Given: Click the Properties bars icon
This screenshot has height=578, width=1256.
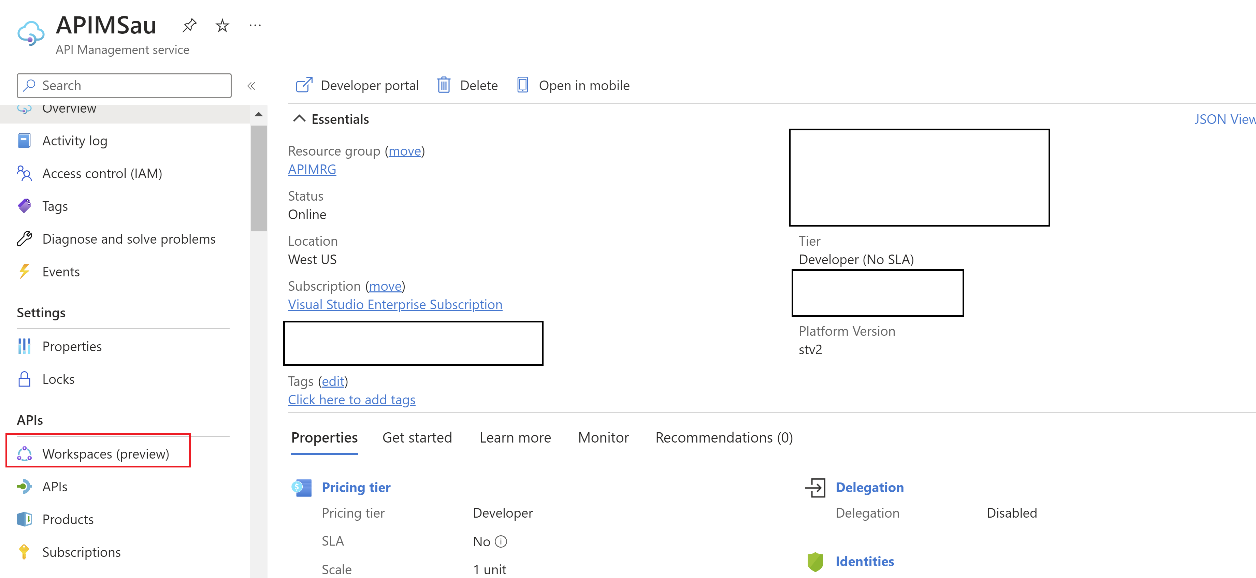Looking at the screenshot, I should tap(24, 346).
